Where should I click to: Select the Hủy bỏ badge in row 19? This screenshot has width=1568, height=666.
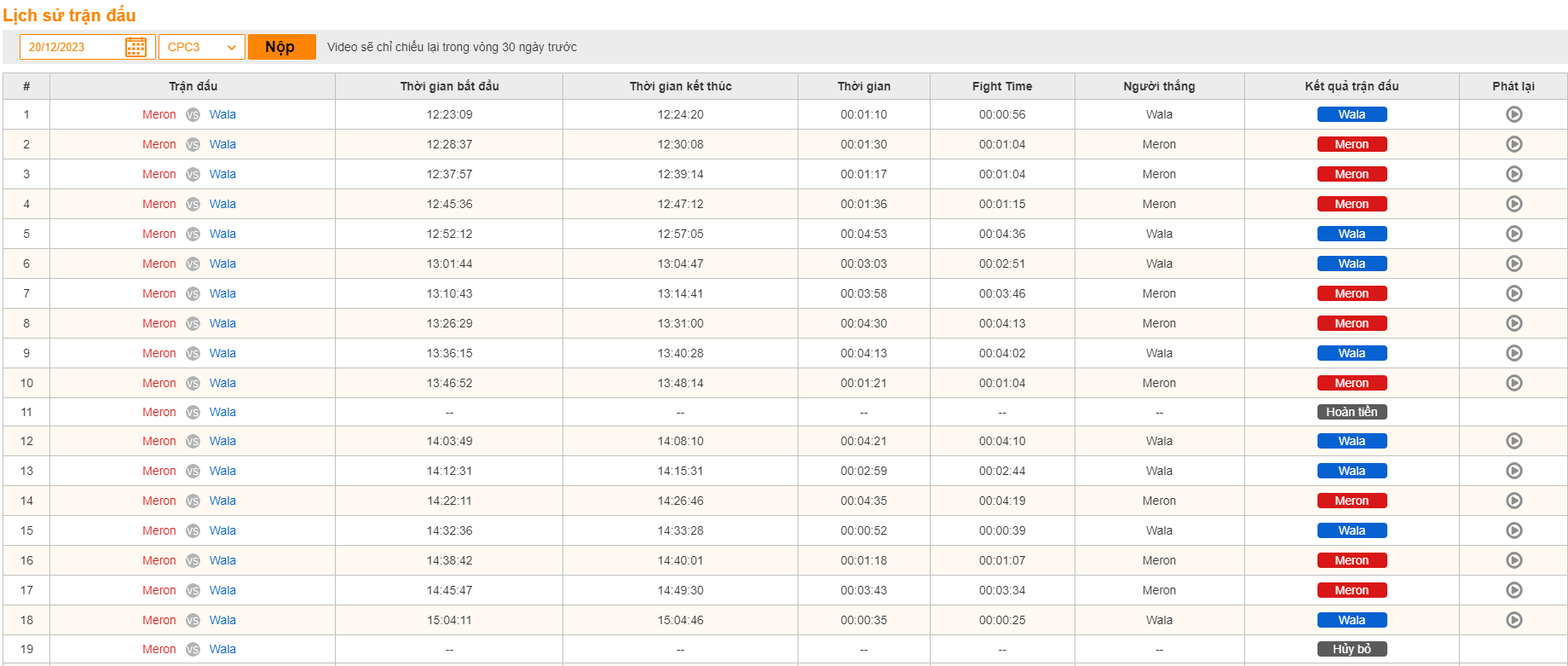pos(1352,649)
